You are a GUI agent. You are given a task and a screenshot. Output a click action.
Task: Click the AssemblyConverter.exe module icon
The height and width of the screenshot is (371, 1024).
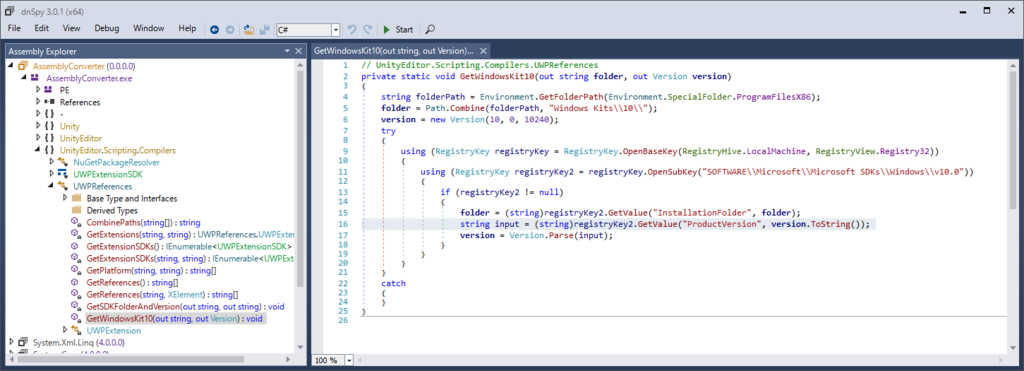click(x=35, y=78)
